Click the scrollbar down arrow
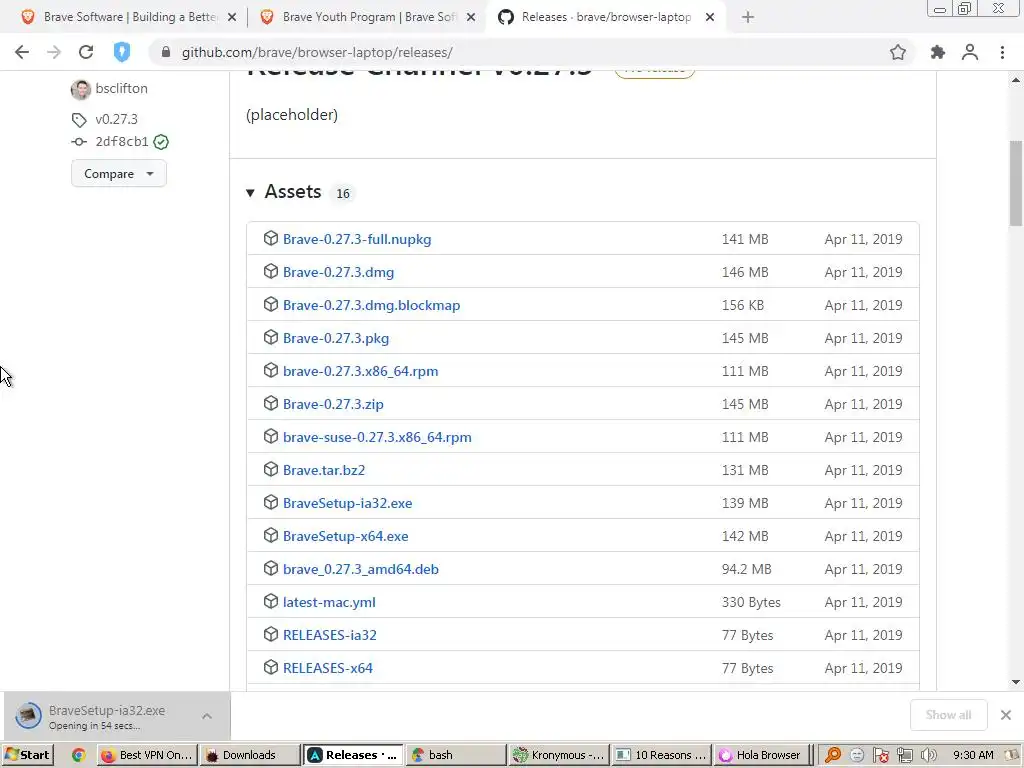 tap(1016, 682)
